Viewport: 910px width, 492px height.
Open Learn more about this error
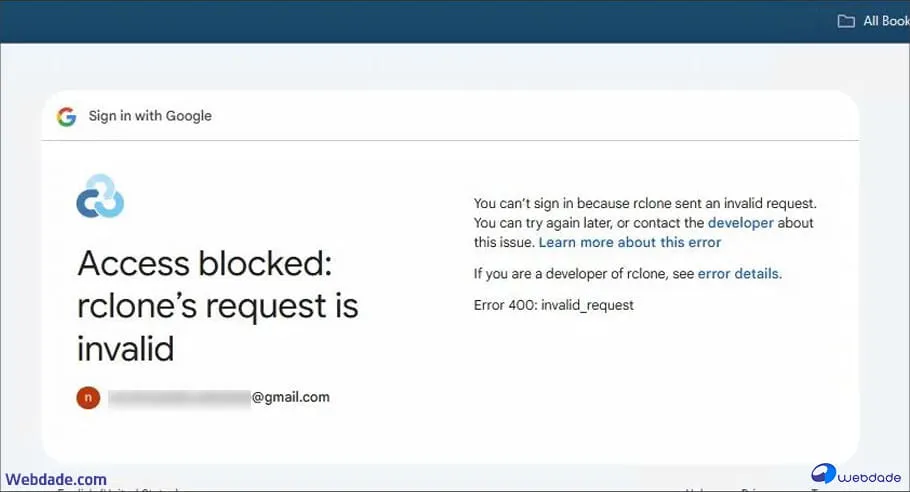(x=630, y=242)
